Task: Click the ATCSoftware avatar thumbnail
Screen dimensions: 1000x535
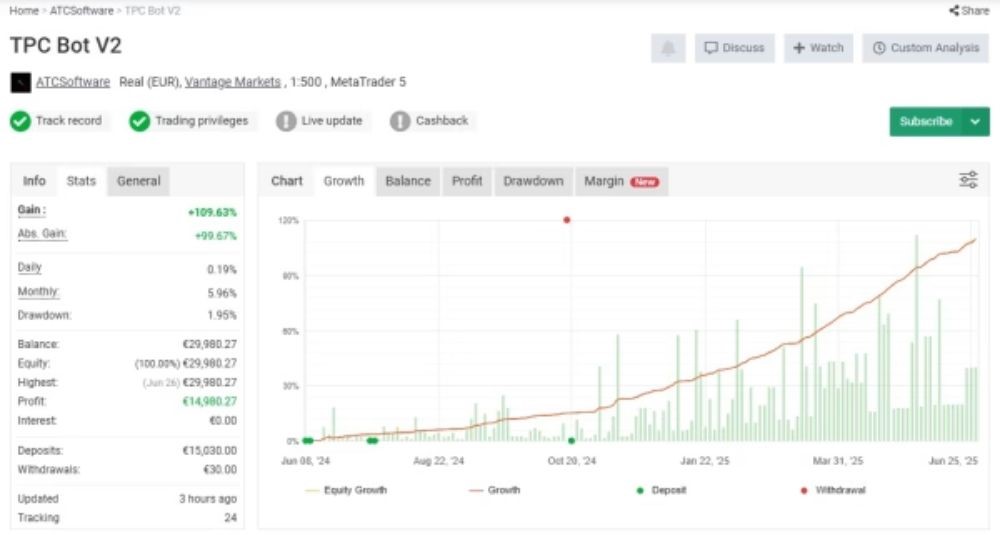Action: click(20, 82)
